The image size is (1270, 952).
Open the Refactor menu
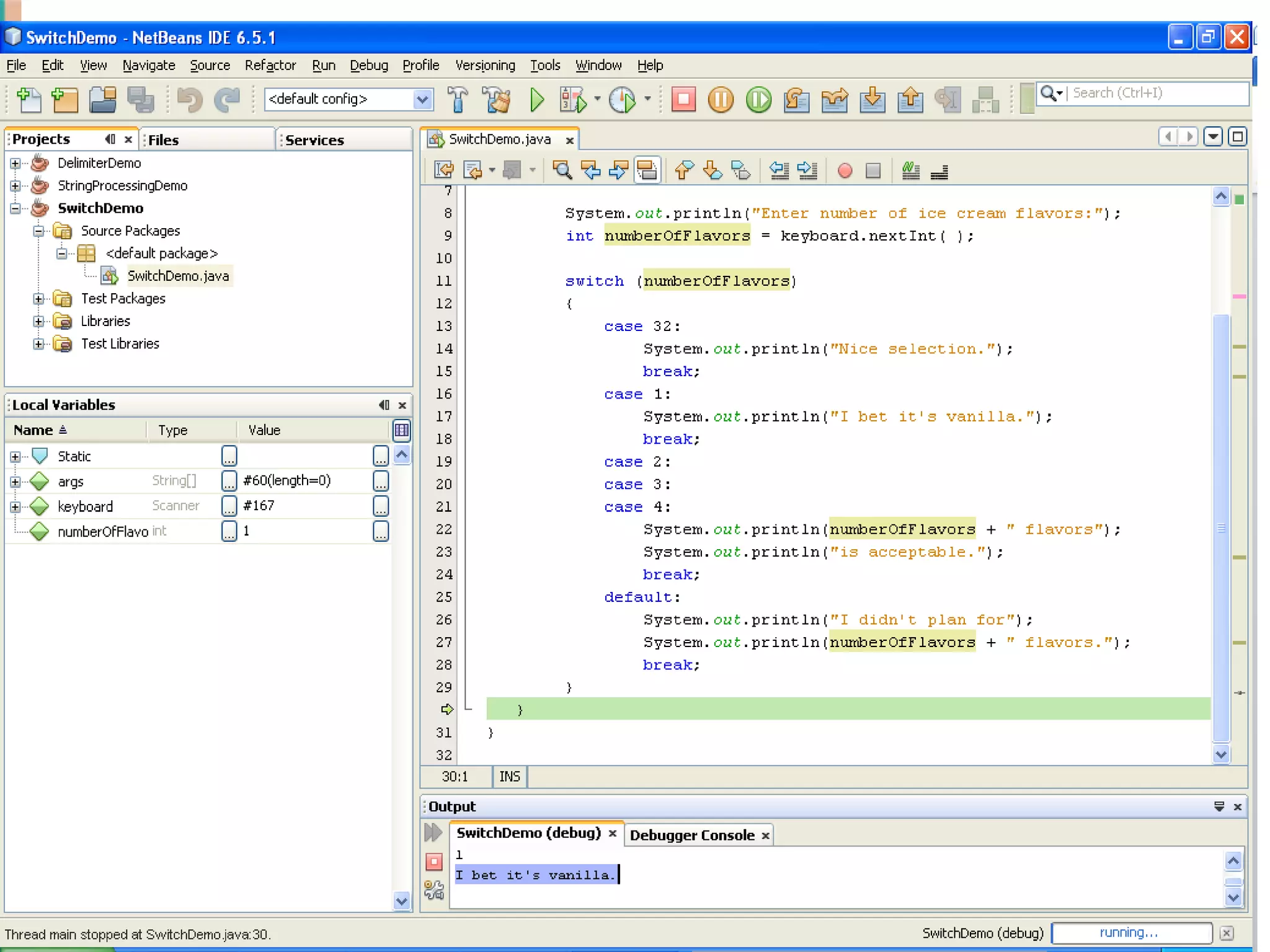pyautogui.click(x=270, y=65)
